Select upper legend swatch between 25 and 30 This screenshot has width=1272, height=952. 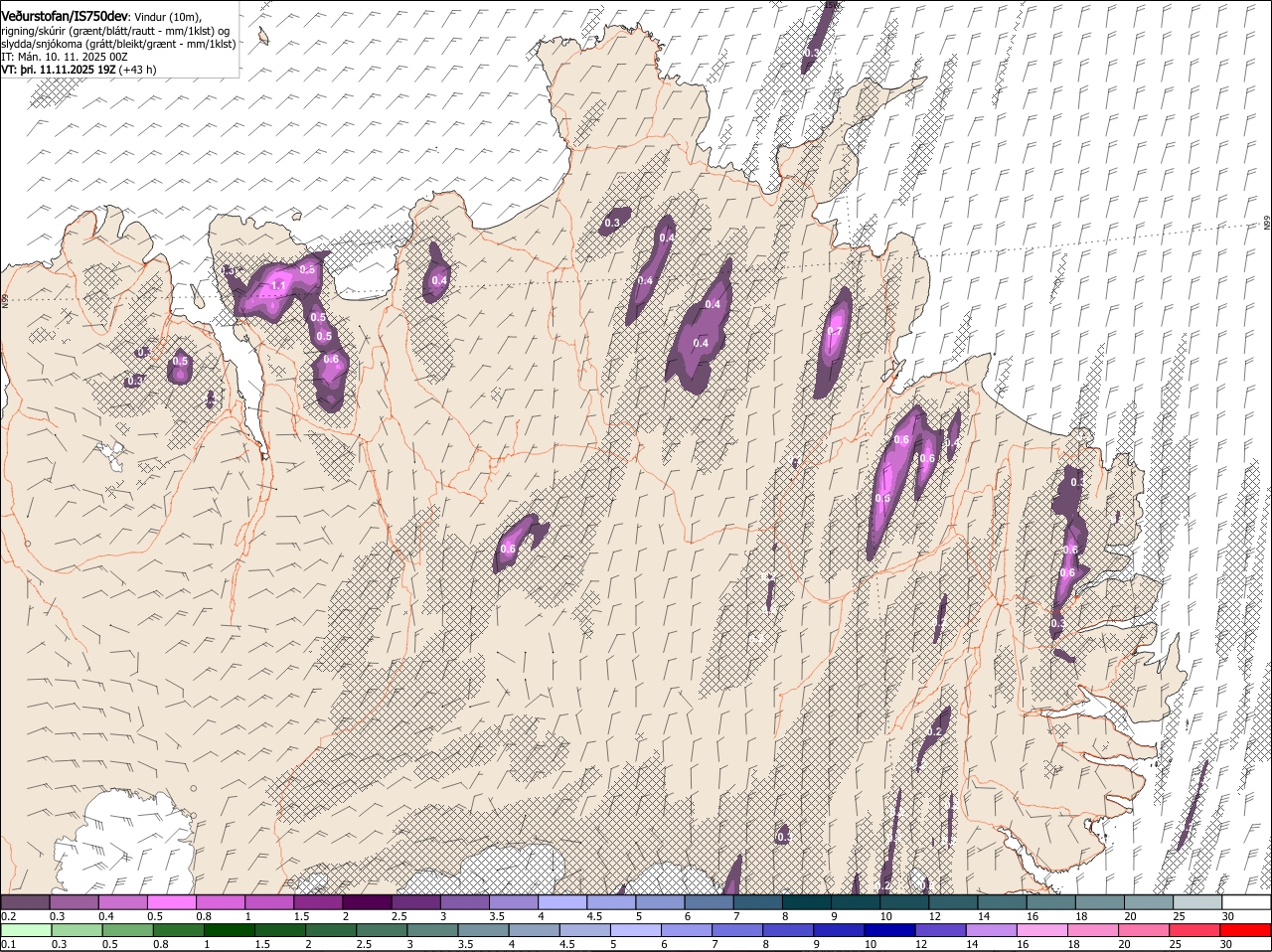point(1197,902)
